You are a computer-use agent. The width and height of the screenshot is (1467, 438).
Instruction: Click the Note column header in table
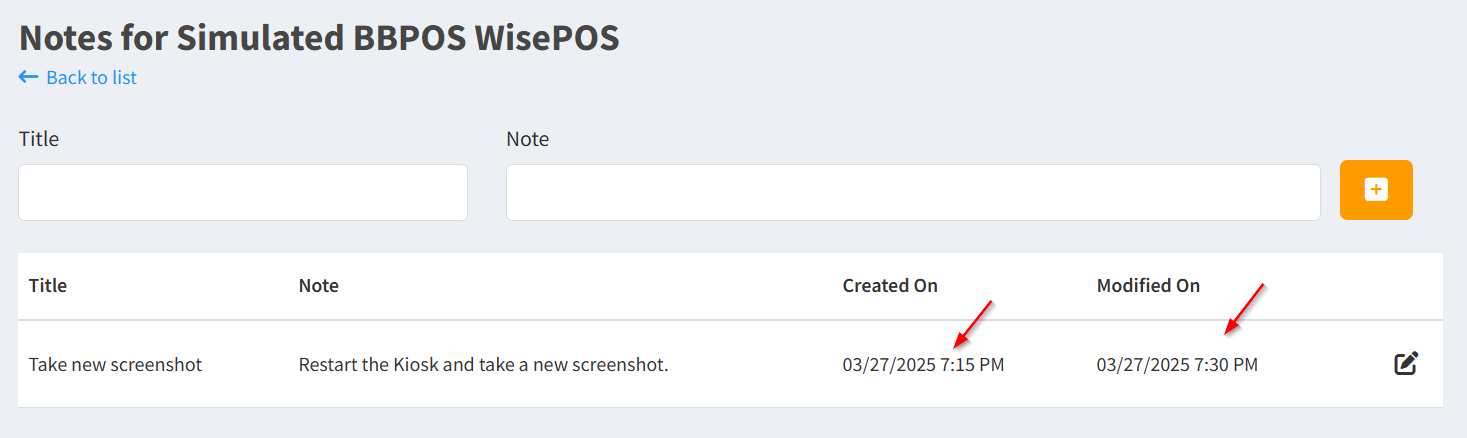pos(319,285)
